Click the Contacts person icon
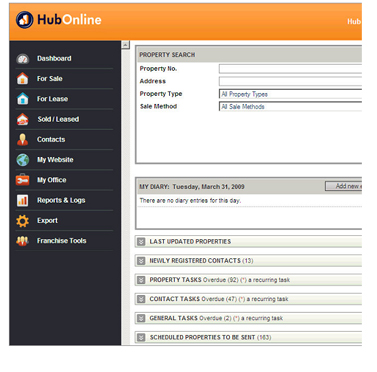 click(23, 139)
